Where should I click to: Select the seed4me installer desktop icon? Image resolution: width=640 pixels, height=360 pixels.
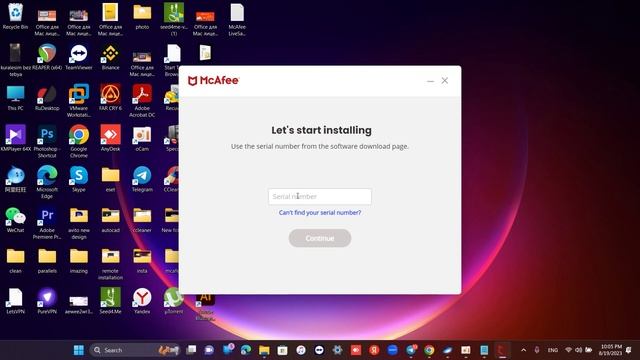click(174, 19)
